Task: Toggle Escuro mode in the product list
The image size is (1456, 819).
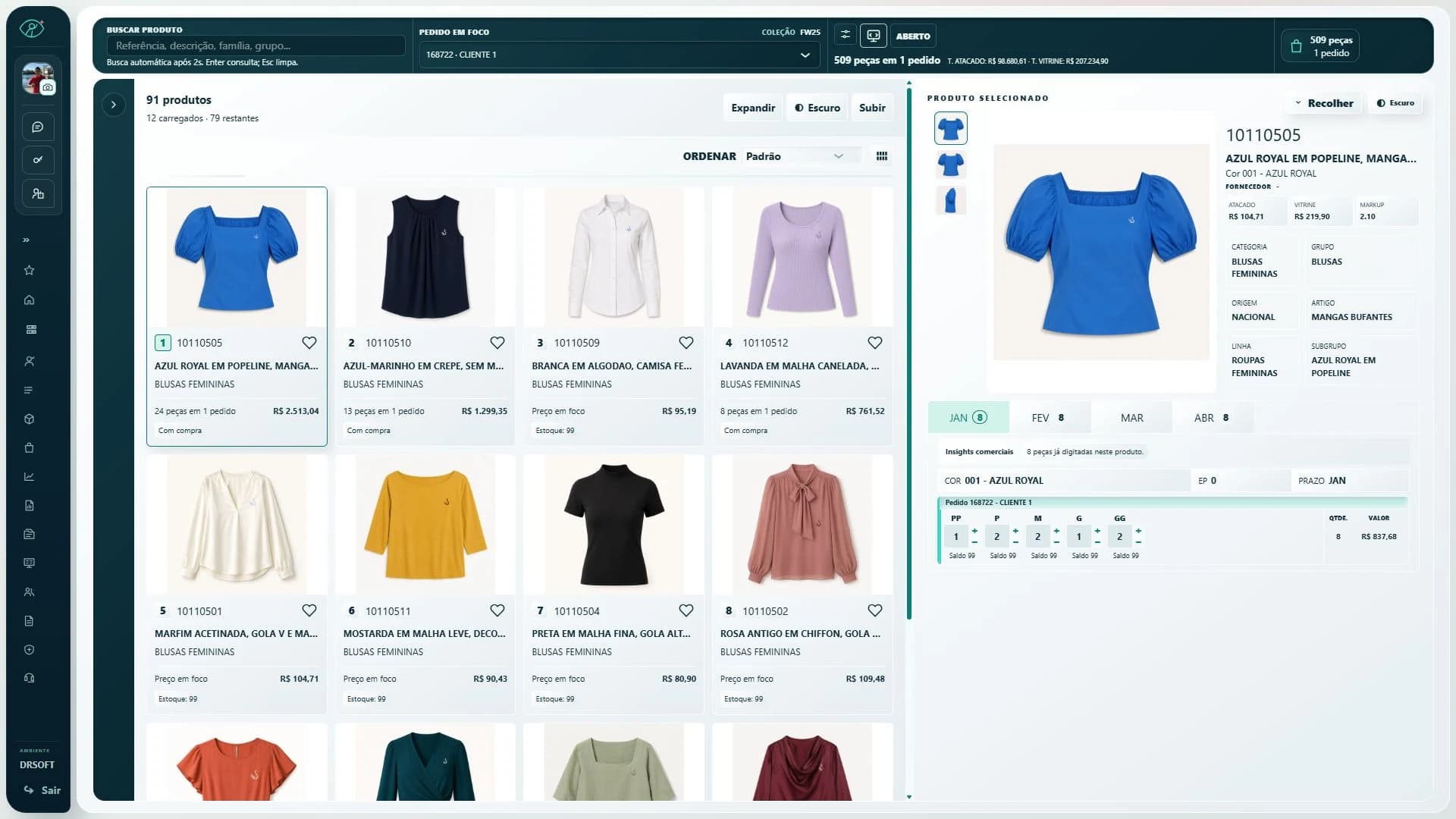Action: point(817,108)
